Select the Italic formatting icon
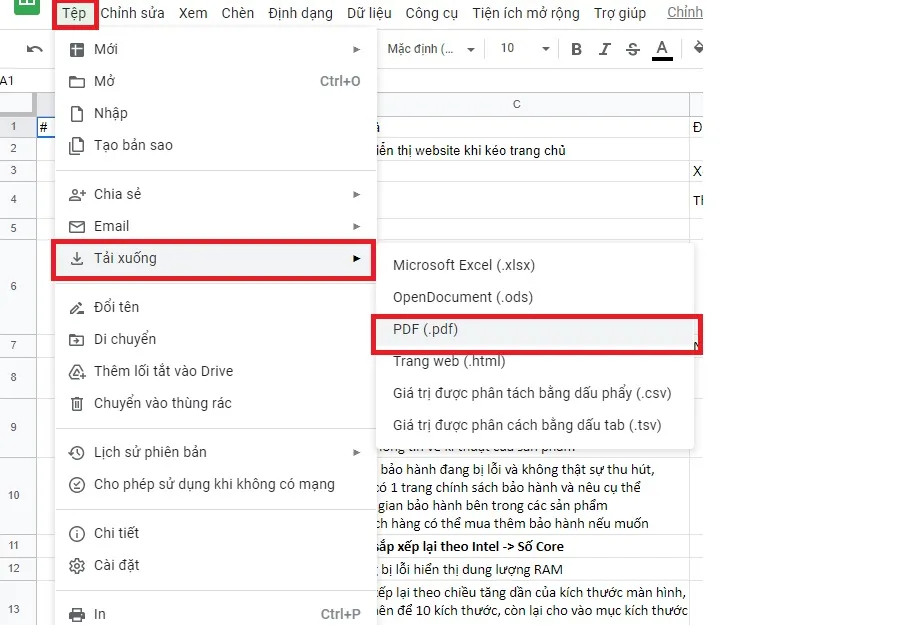This screenshot has height=625, width=907. (x=604, y=47)
